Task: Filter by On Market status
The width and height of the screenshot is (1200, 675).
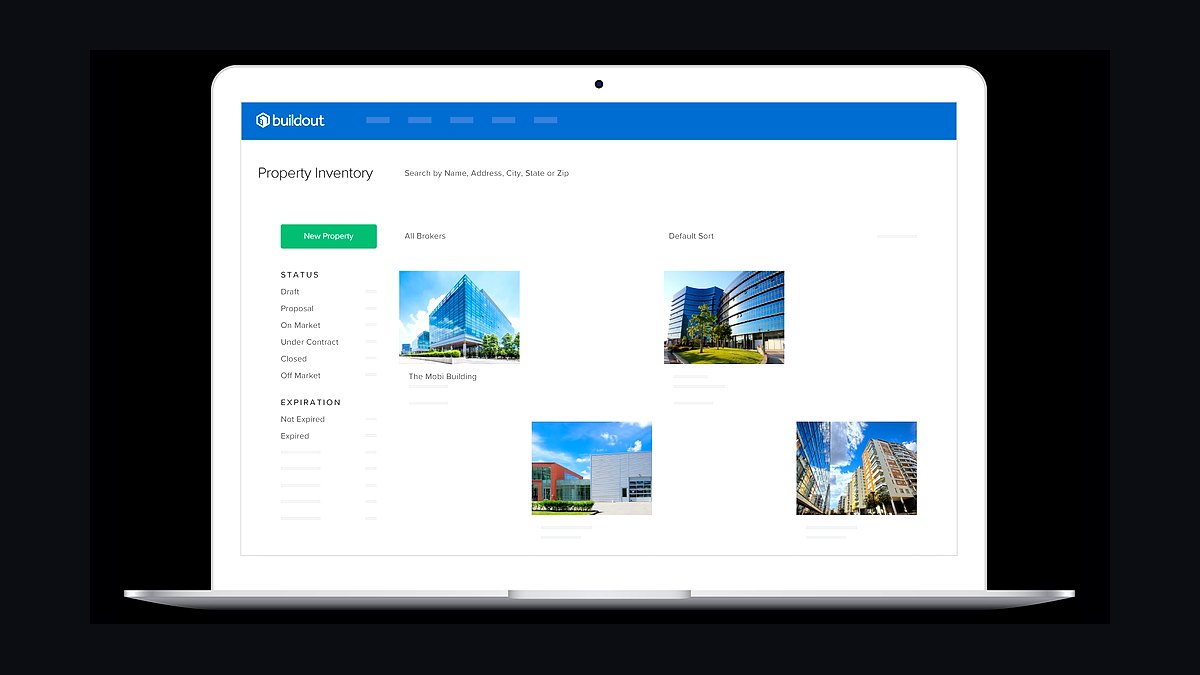Action: [300, 325]
